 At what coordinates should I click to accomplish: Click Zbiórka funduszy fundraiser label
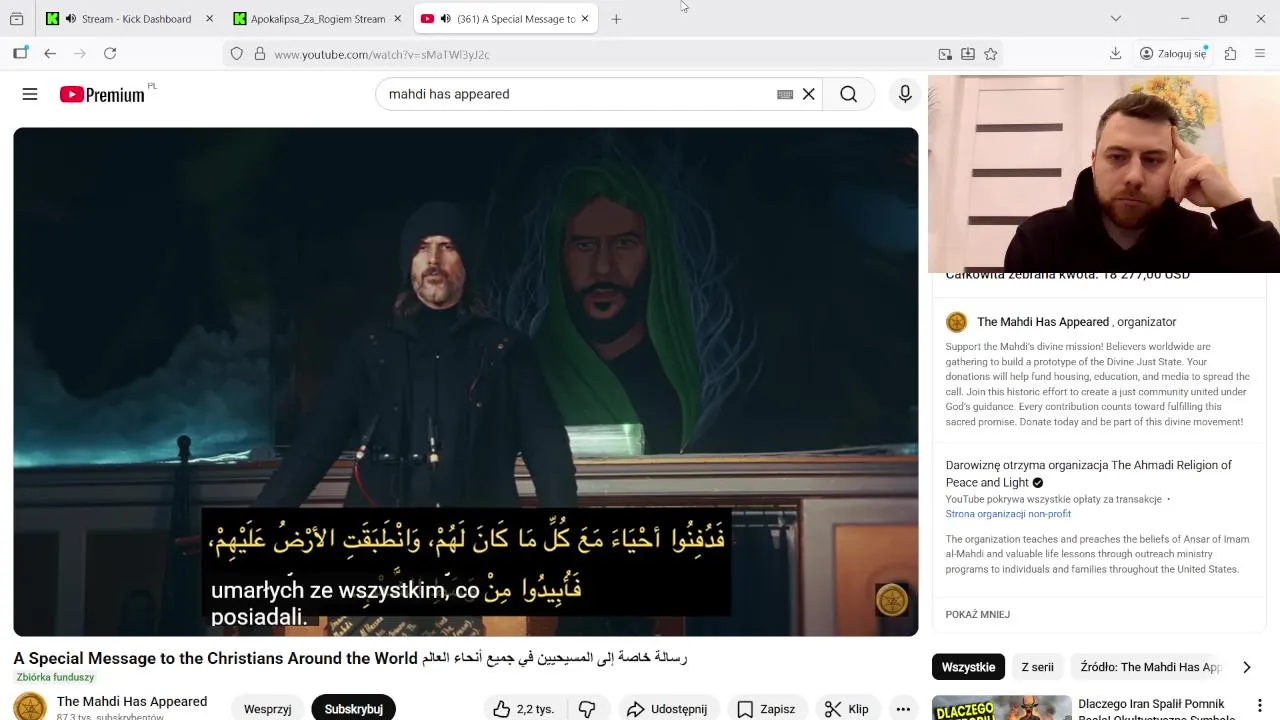[x=55, y=677]
